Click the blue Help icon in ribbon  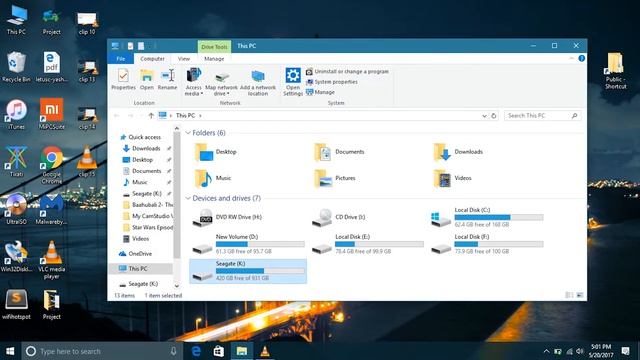click(x=582, y=59)
